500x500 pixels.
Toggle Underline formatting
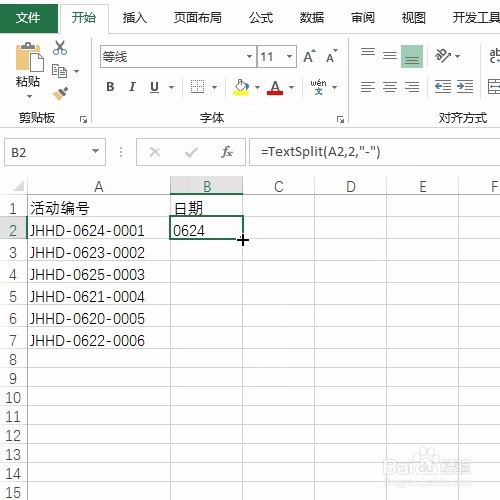click(x=154, y=87)
